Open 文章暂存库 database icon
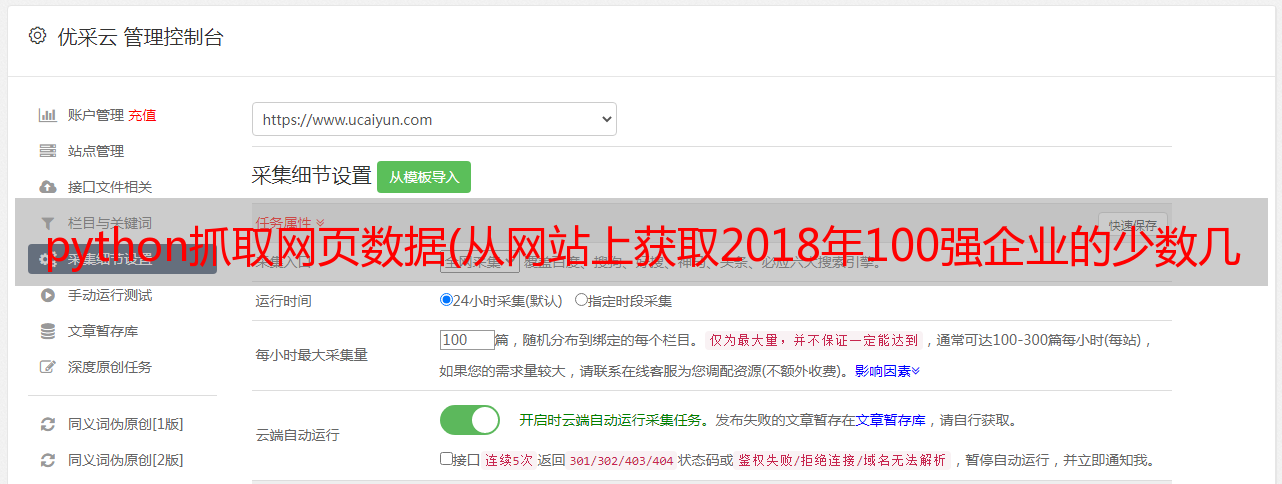This screenshot has width=1282, height=484. 47,331
